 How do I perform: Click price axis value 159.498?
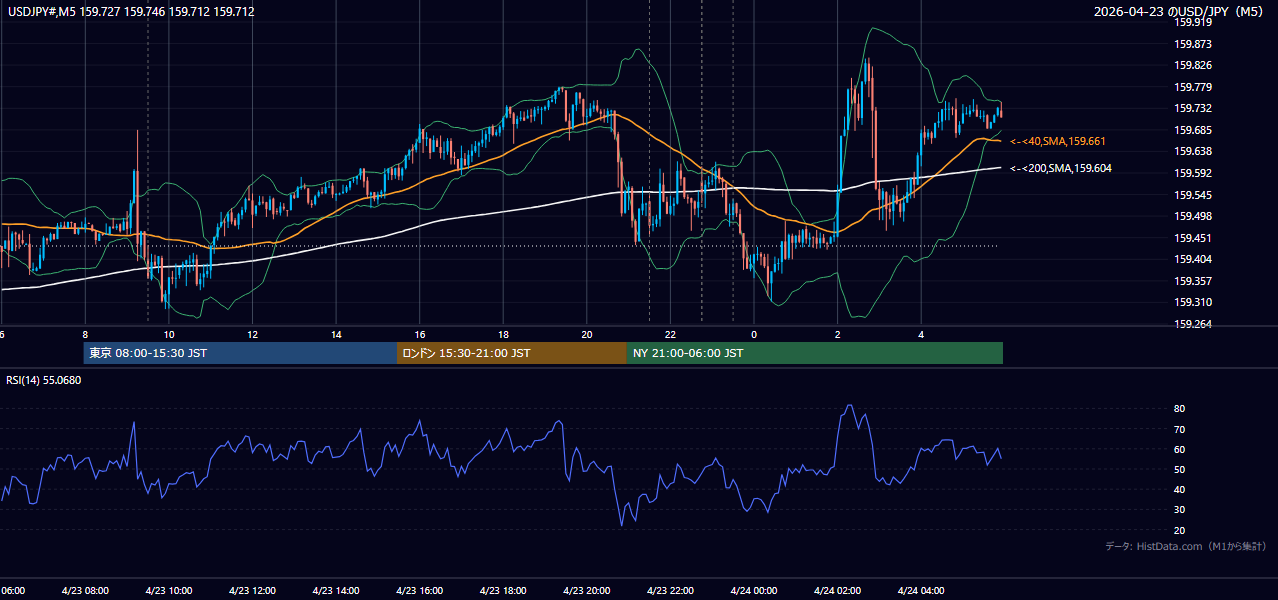point(1193,217)
